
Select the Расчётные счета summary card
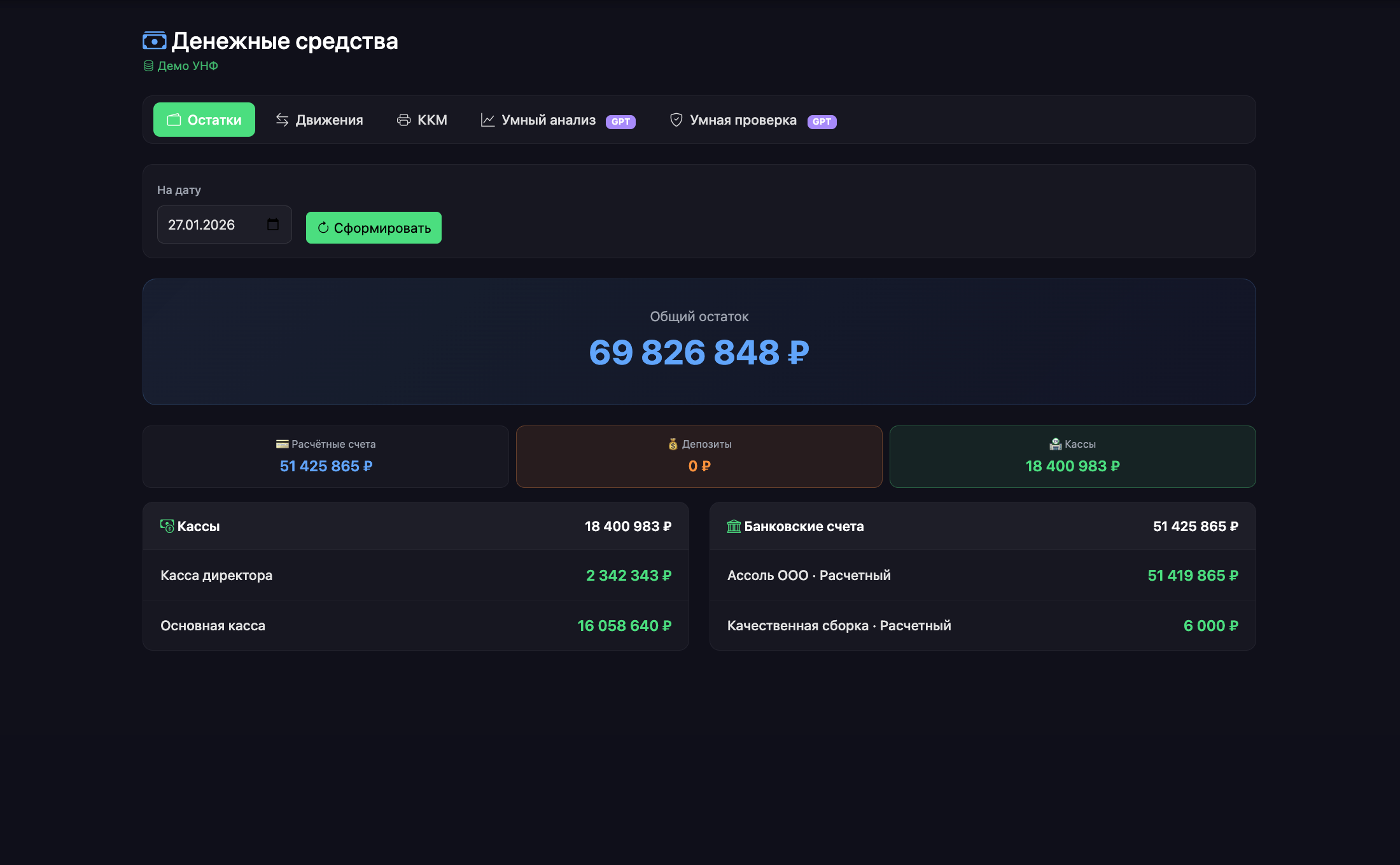pyautogui.click(x=326, y=457)
